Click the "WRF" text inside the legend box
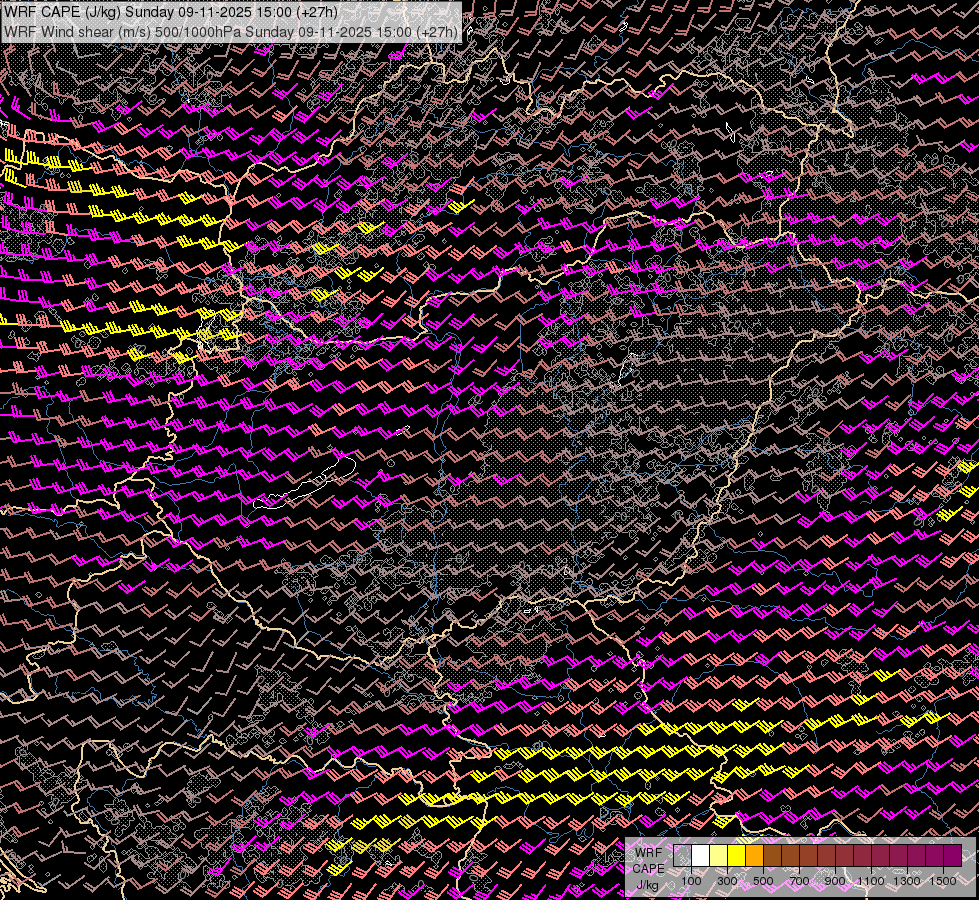The height and width of the screenshot is (900, 979). pyautogui.click(x=647, y=852)
